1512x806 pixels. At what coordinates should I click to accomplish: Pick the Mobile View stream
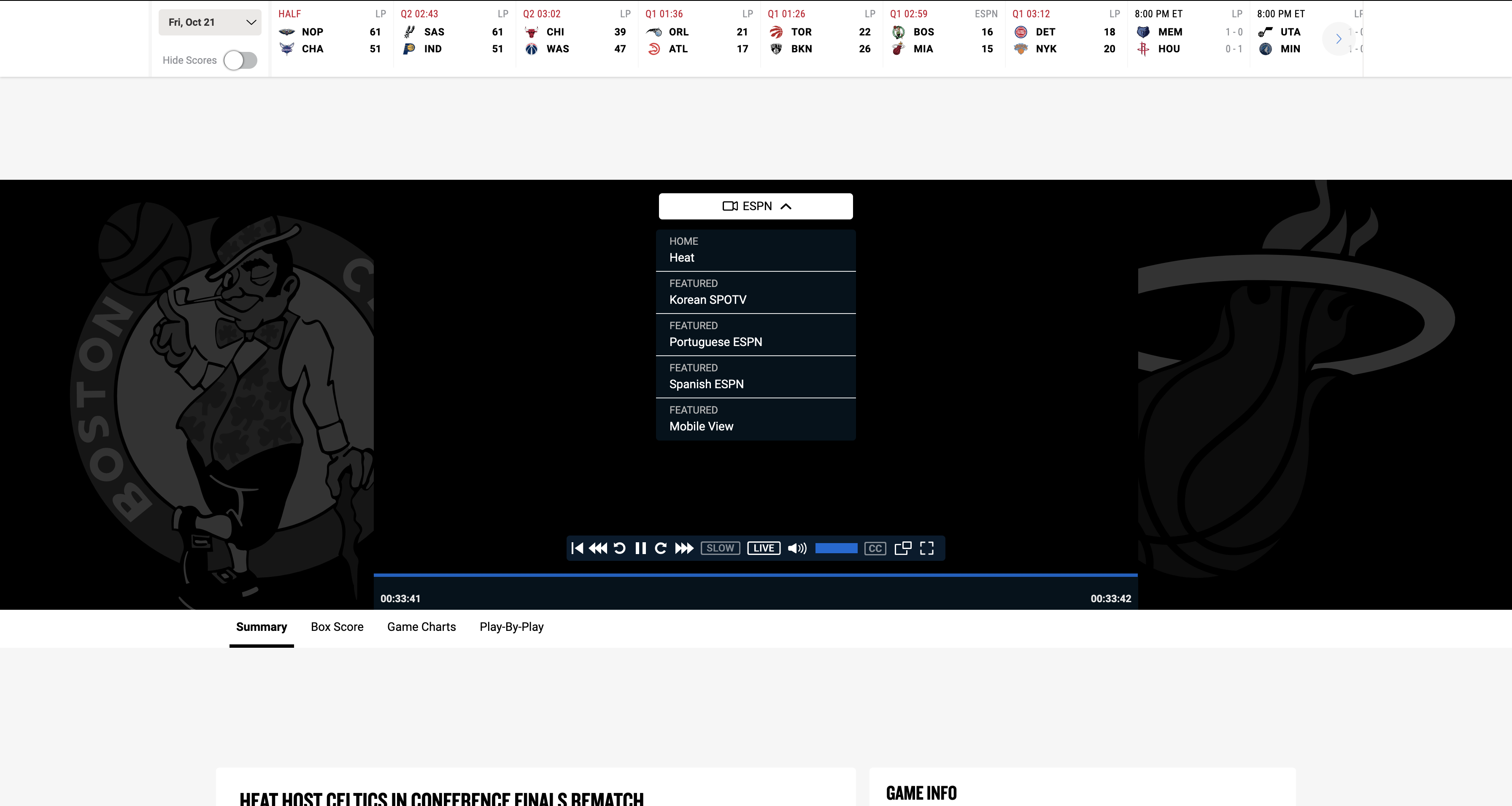[x=756, y=419]
